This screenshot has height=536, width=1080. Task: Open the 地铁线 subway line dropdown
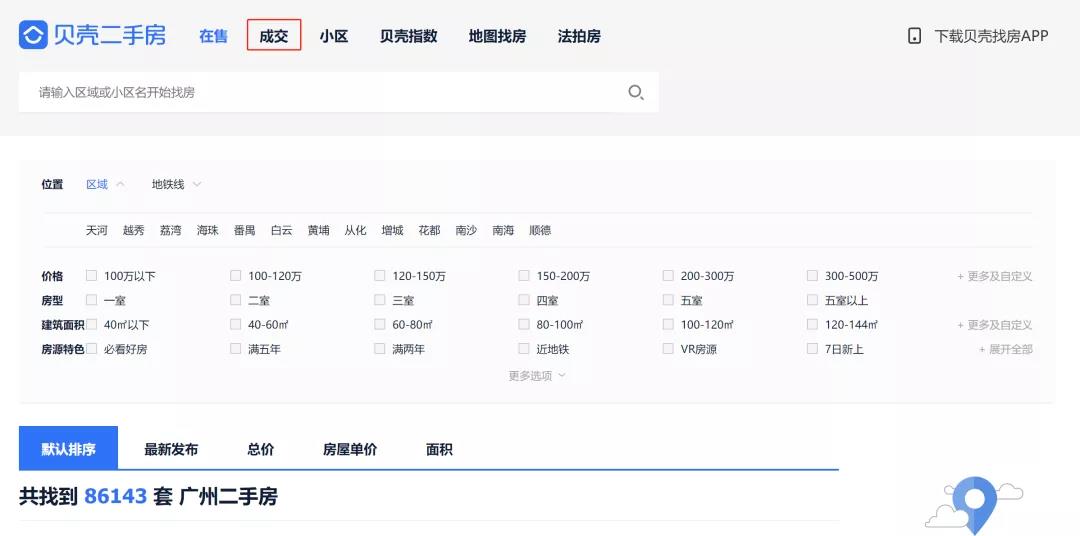(x=176, y=184)
